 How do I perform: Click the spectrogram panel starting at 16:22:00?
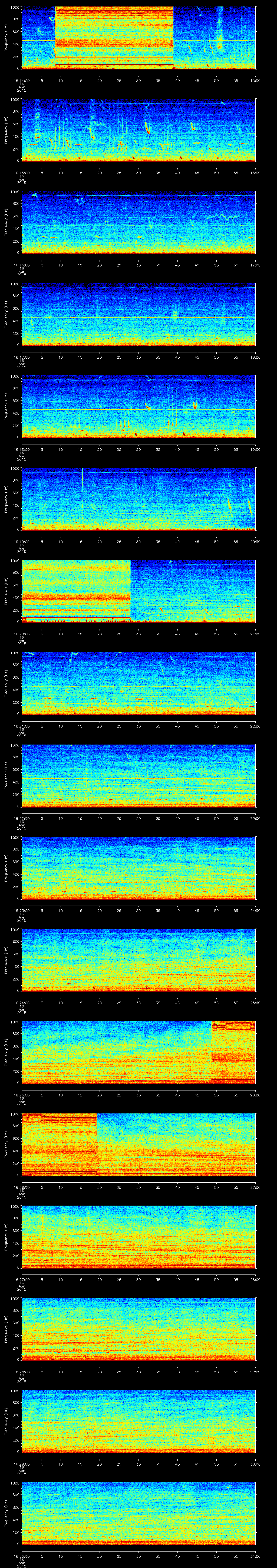coord(139,775)
